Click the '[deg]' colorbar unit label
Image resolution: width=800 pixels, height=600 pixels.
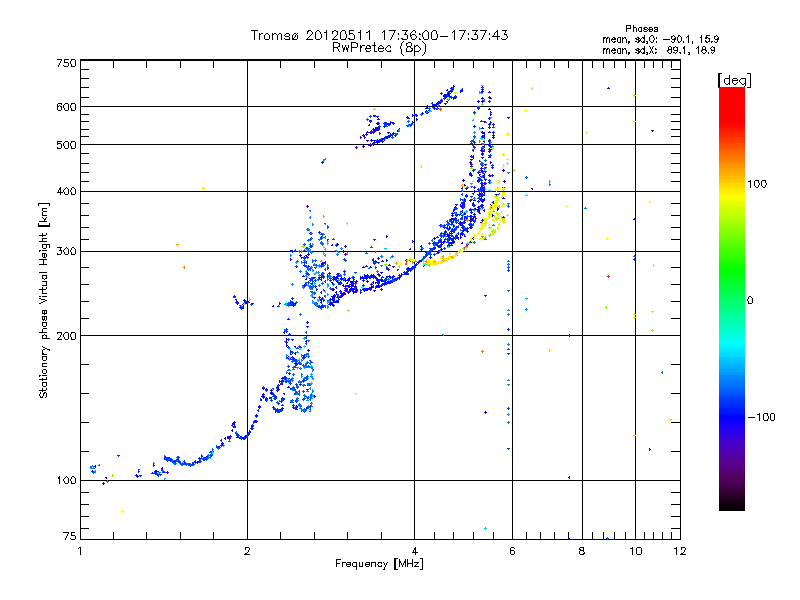734,80
